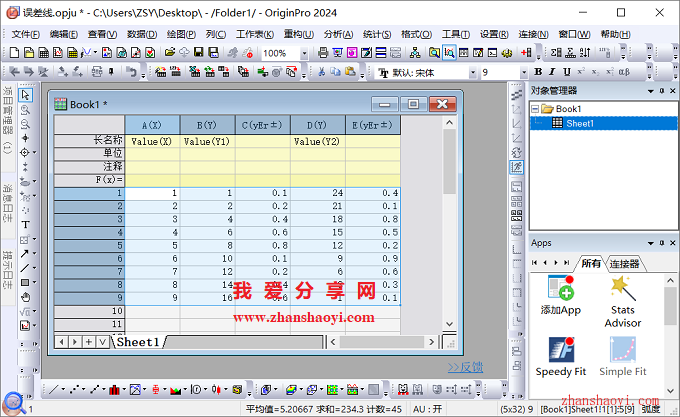The width and height of the screenshot is (680, 417).
Task: Launch the Stats Advisor app
Action: (623, 302)
